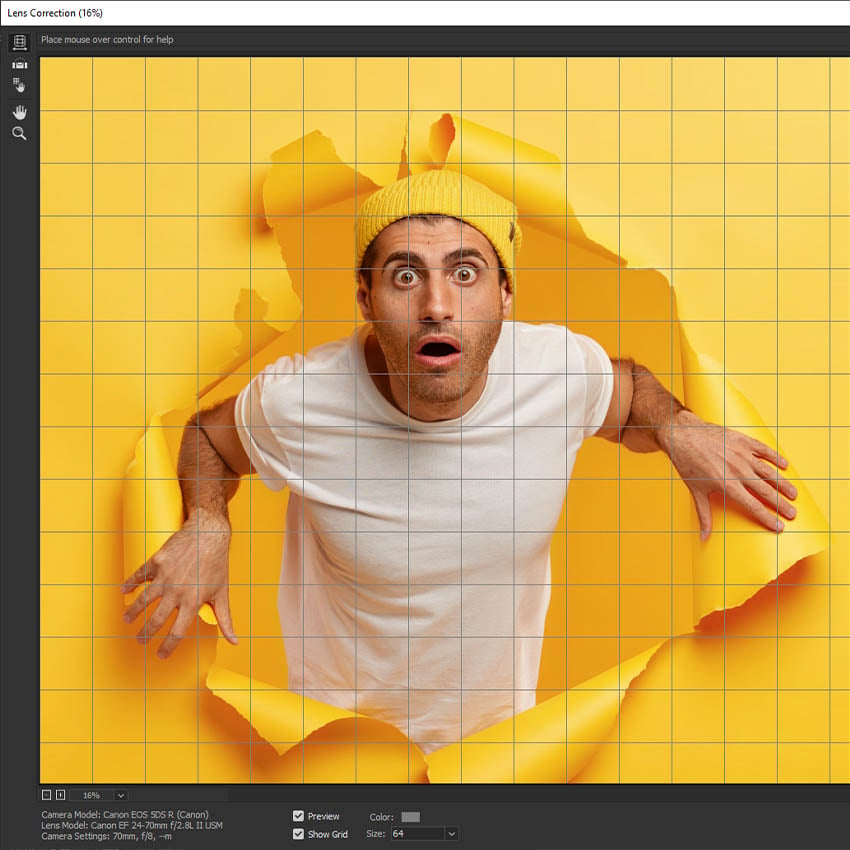Image resolution: width=850 pixels, height=850 pixels.
Task: Select the Hand tool
Action: pyautogui.click(x=19, y=111)
